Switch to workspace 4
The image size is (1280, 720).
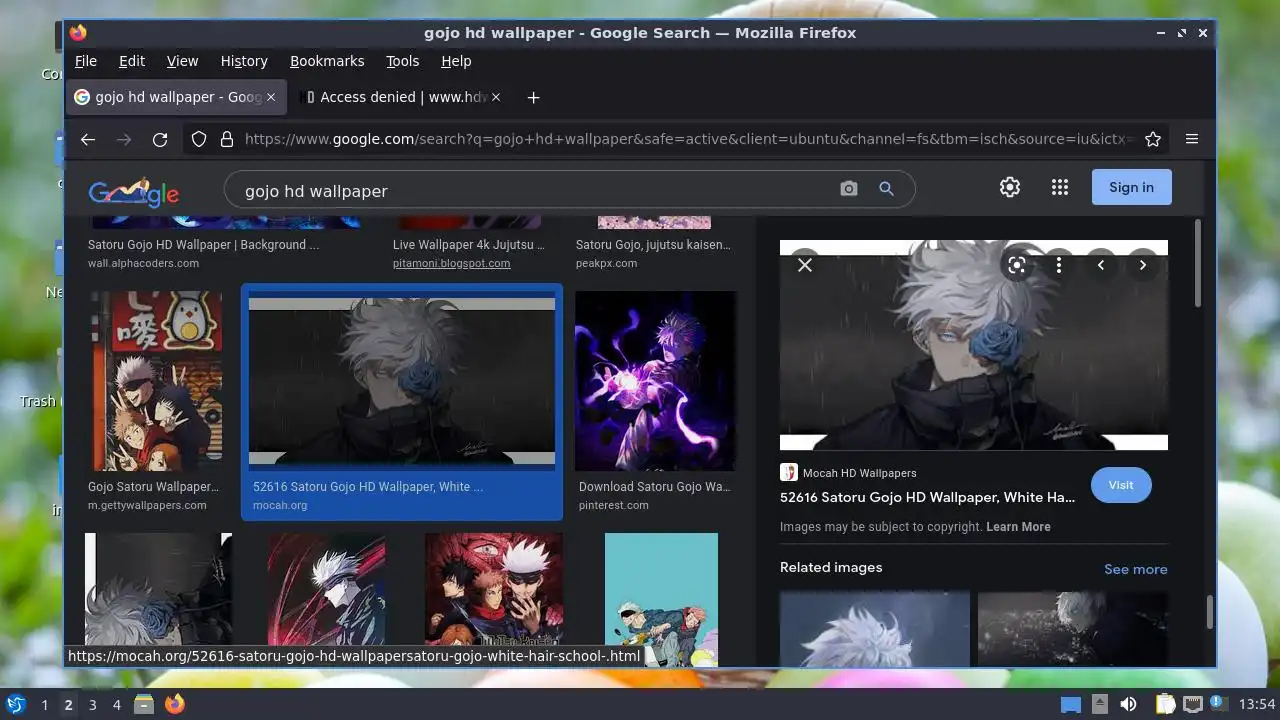[116, 705]
